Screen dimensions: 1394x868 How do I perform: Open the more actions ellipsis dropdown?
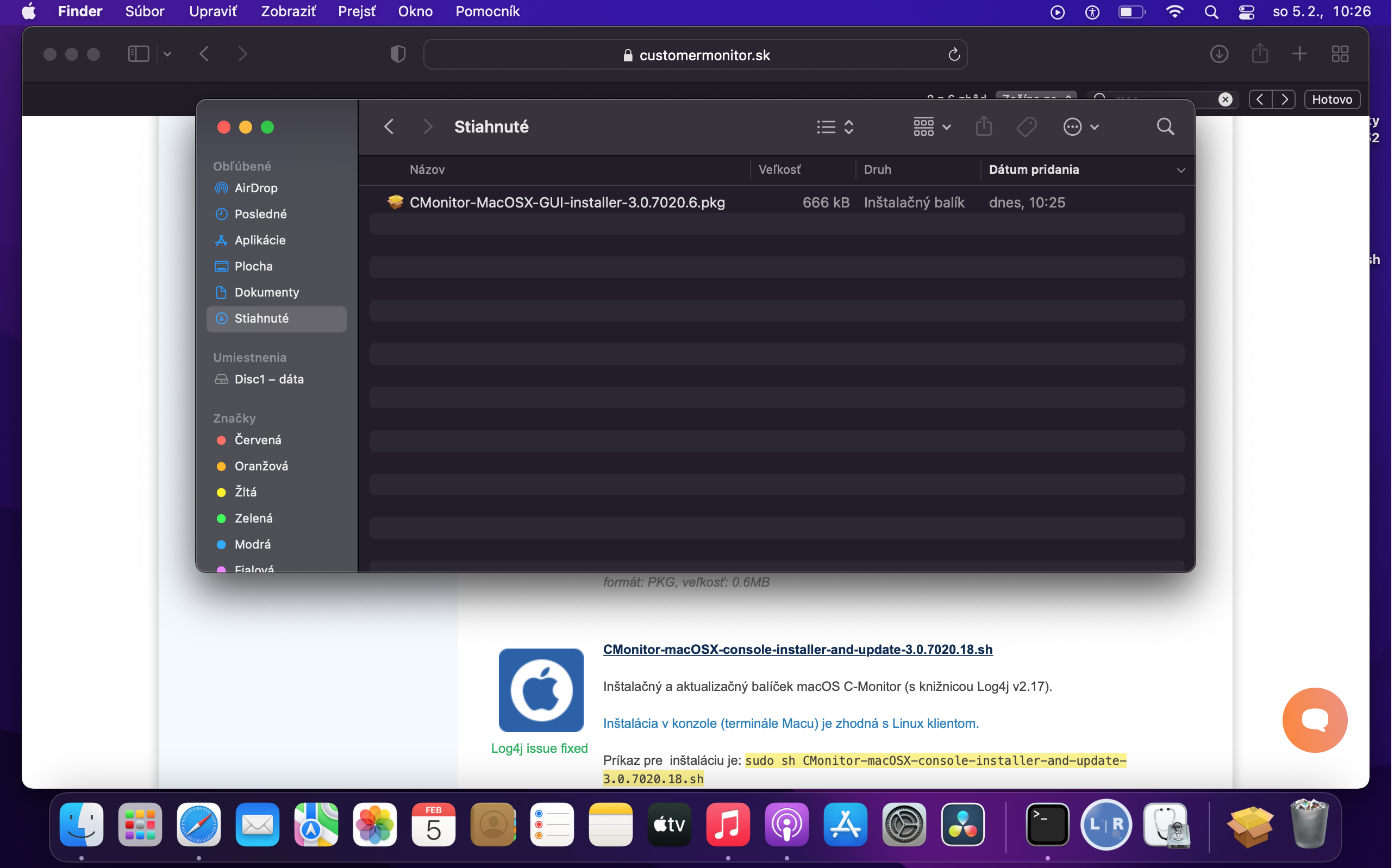[1080, 127]
